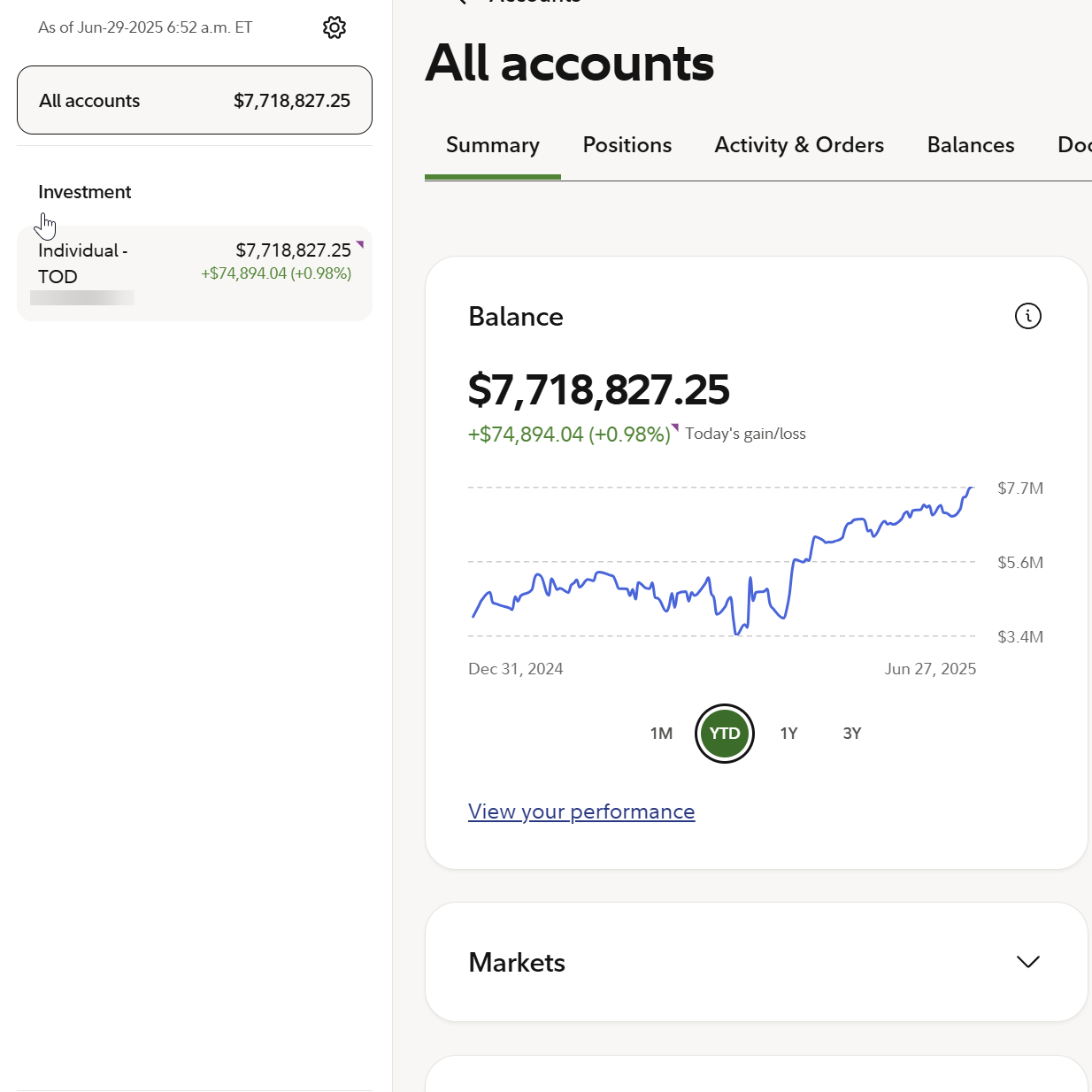Select the YTD chart range
Viewport: 1092px width, 1092px height.
point(725,734)
